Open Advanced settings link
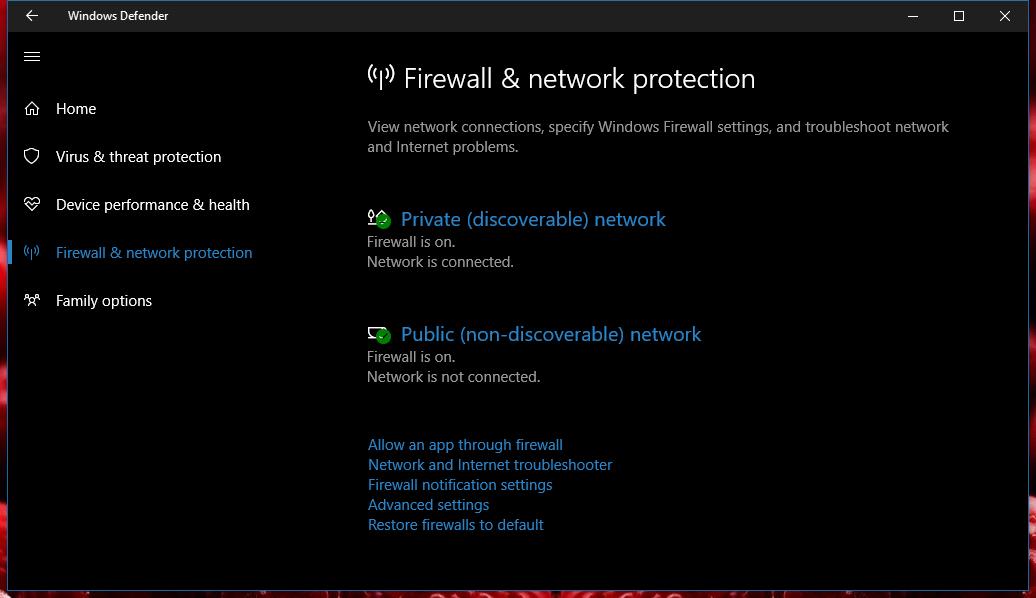 click(x=428, y=505)
